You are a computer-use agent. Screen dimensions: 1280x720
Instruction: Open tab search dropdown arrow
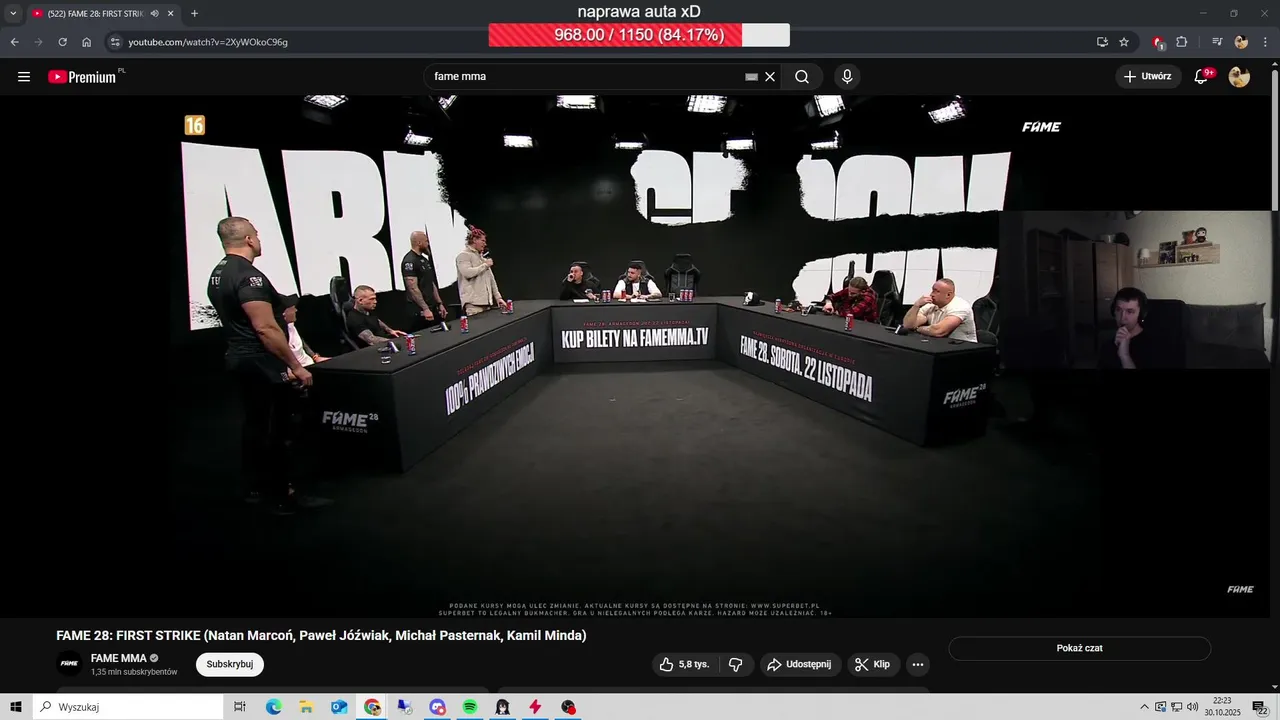click(x=13, y=13)
